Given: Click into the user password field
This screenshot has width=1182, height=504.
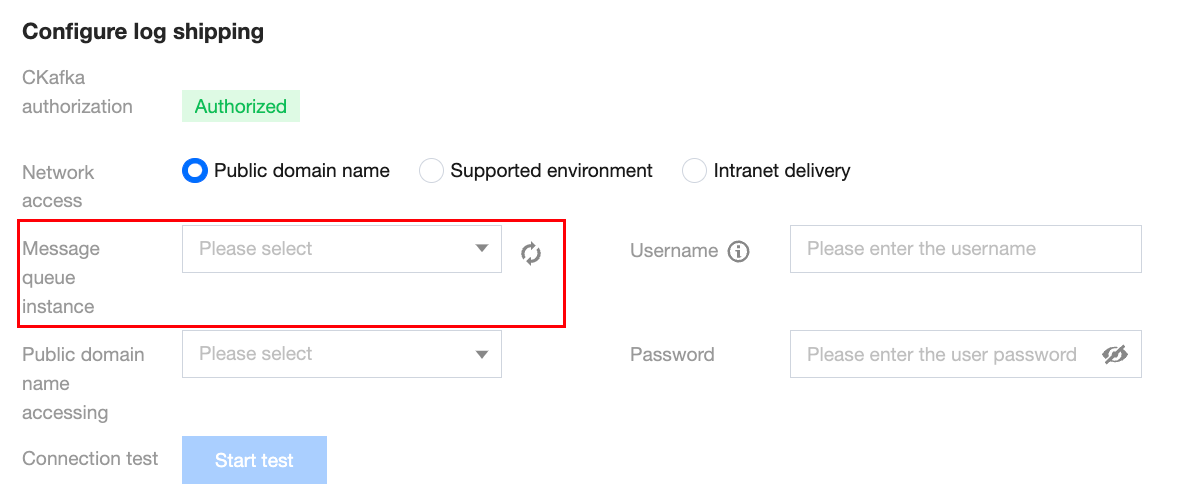Looking at the screenshot, I should (x=940, y=354).
